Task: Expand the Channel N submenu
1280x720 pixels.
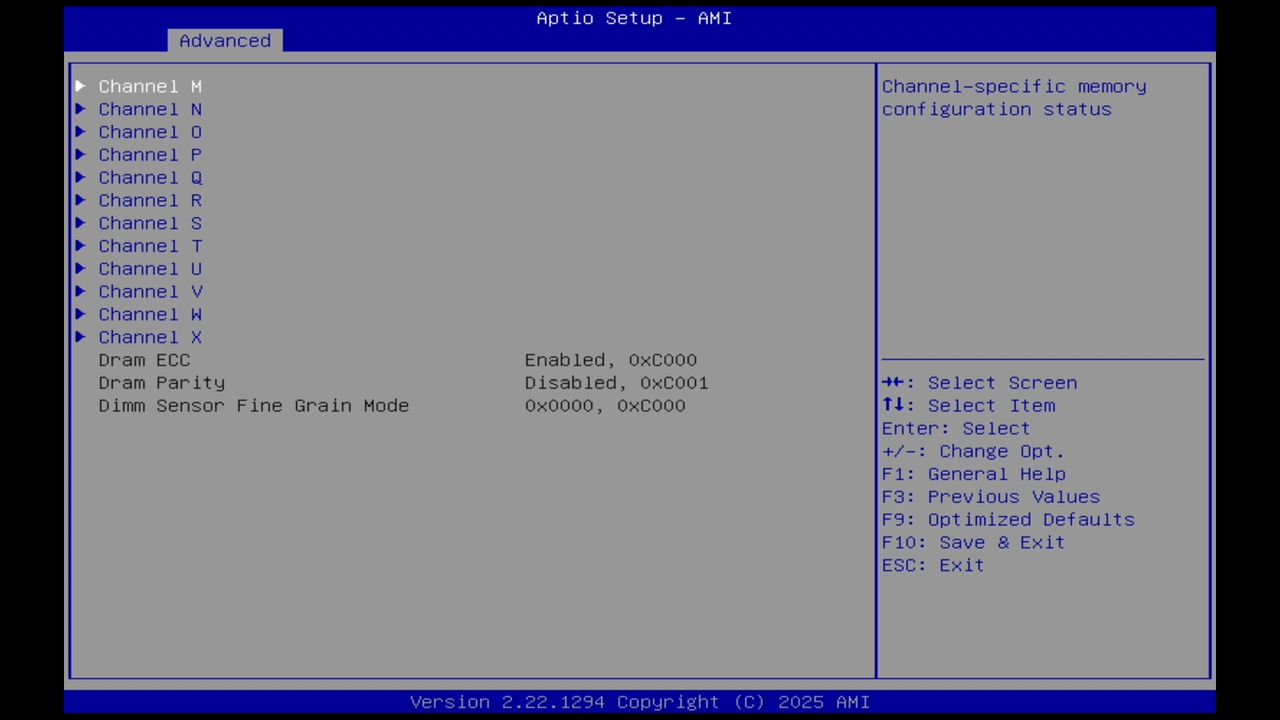Action: 149,109
